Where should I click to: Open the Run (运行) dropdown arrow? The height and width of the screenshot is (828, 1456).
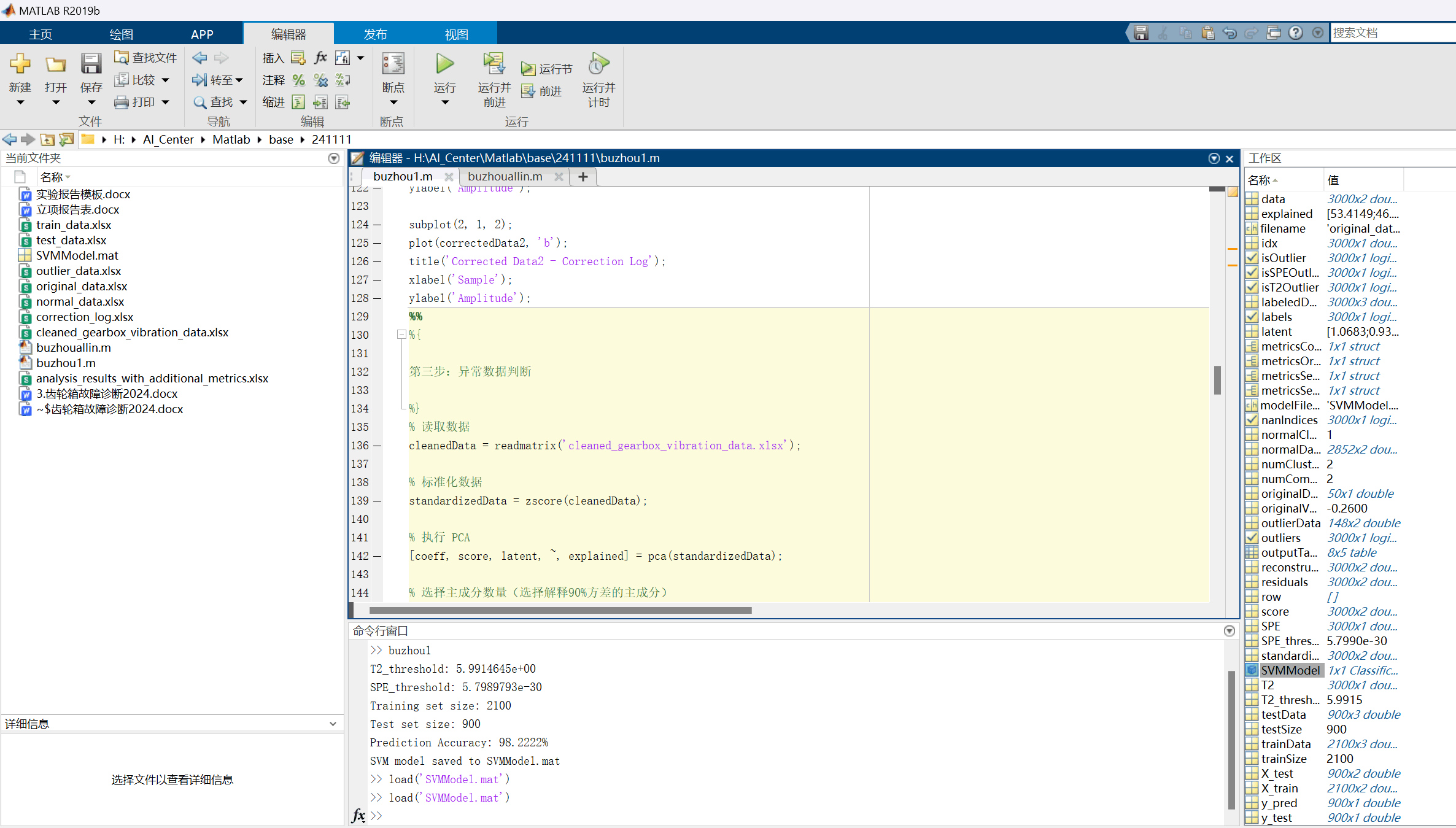(445, 103)
